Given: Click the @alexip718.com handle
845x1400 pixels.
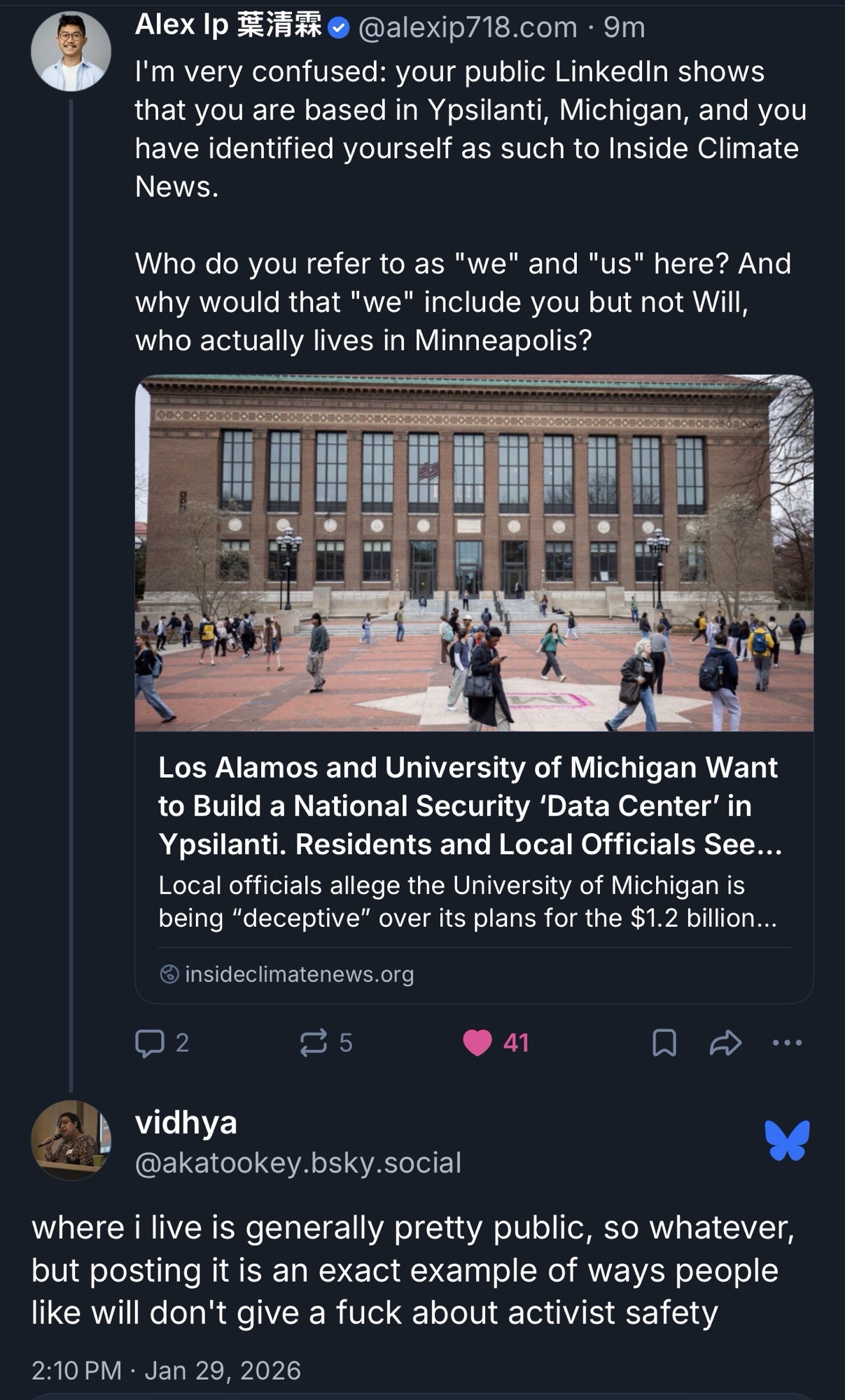Looking at the screenshot, I should [x=468, y=28].
